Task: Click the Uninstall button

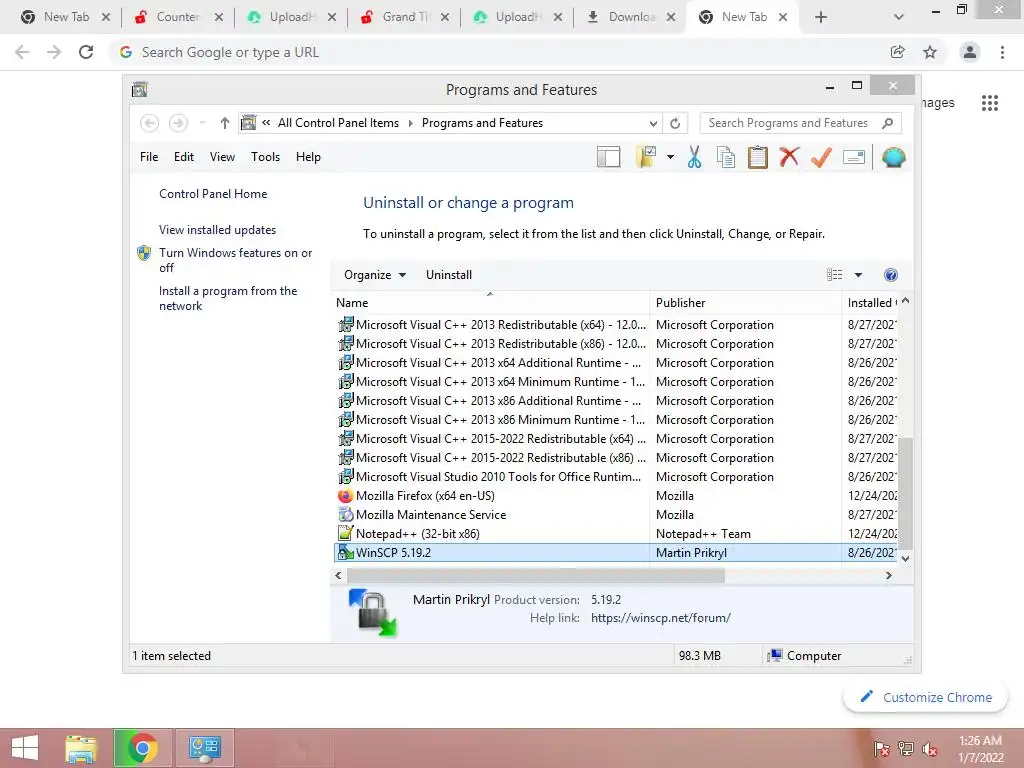Action: pyautogui.click(x=449, y=275)
